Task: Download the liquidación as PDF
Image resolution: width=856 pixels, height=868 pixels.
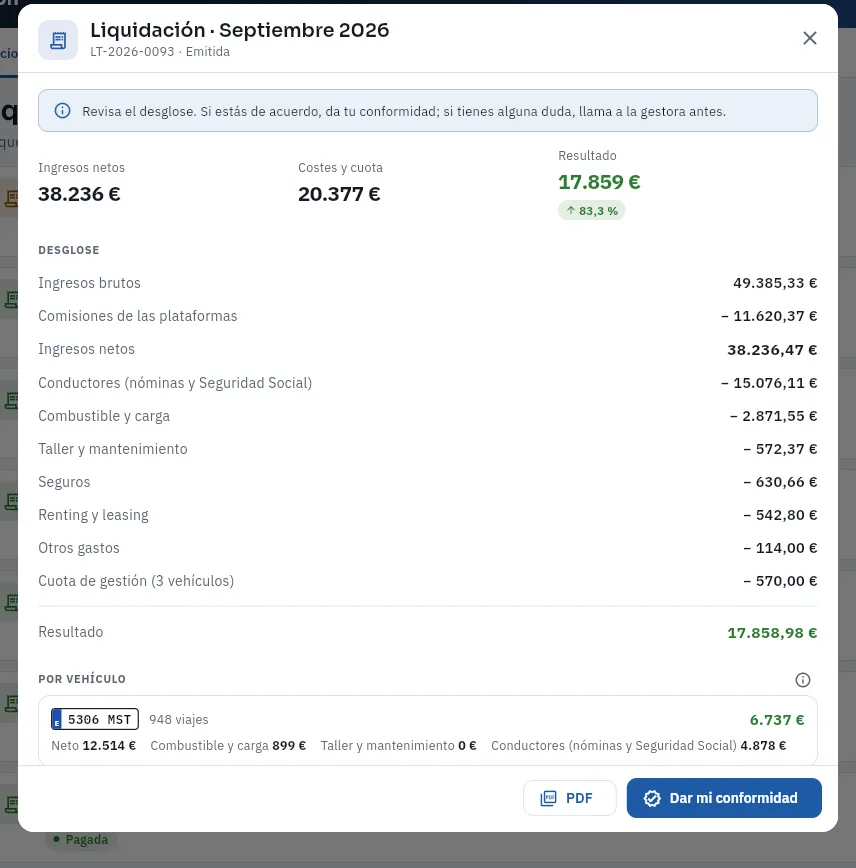Action: [569, 798]
